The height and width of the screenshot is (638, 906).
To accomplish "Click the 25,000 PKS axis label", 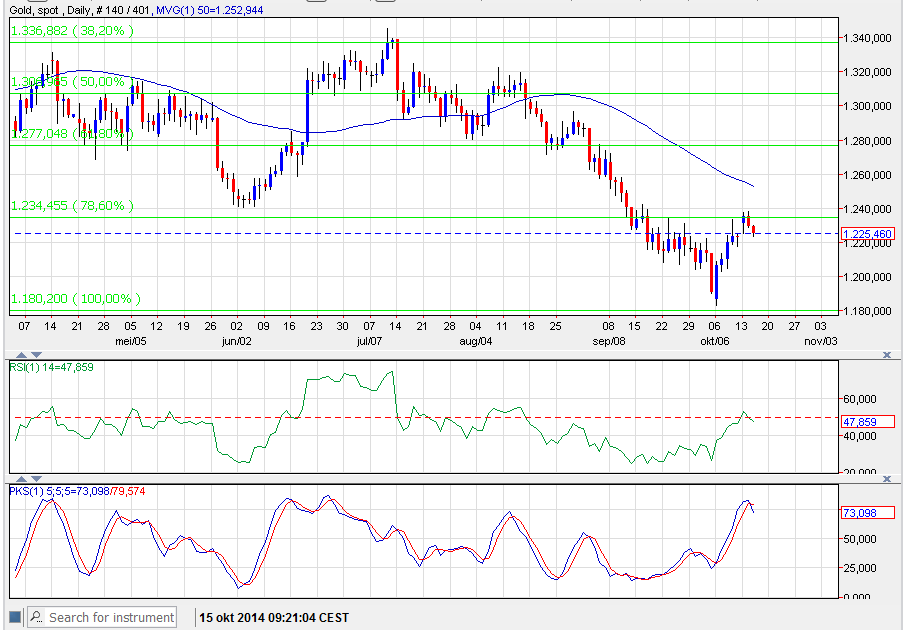I will tap(860, 568).
